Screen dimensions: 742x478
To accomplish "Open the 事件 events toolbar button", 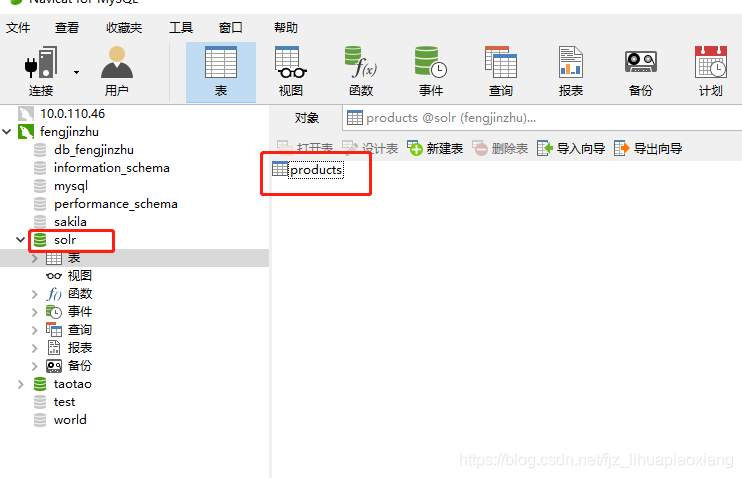I will coord(431,71).
